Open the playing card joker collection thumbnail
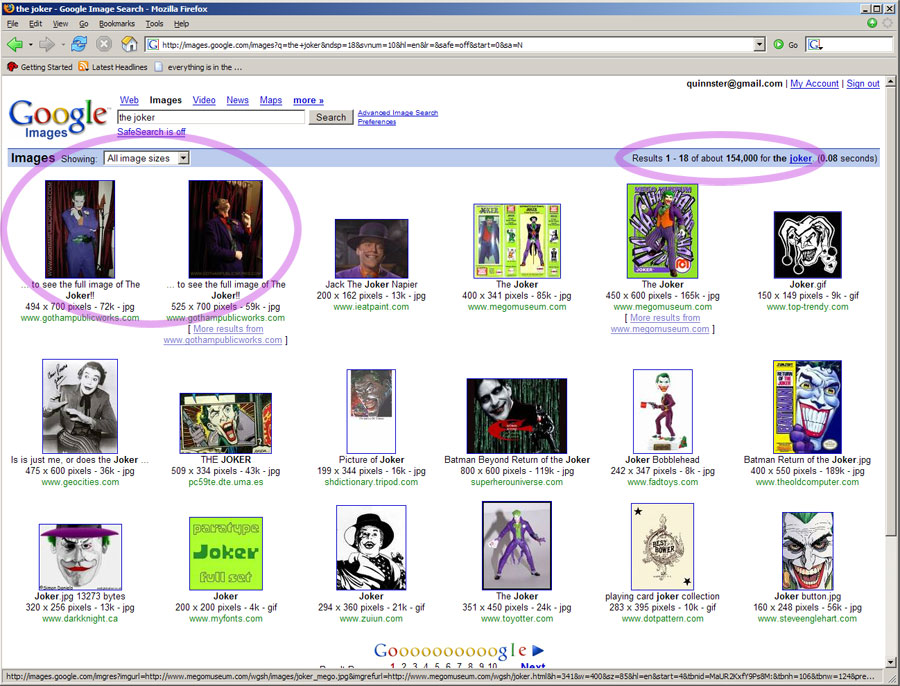Viewport: 900px width, 686px height. tap(662, 547)
